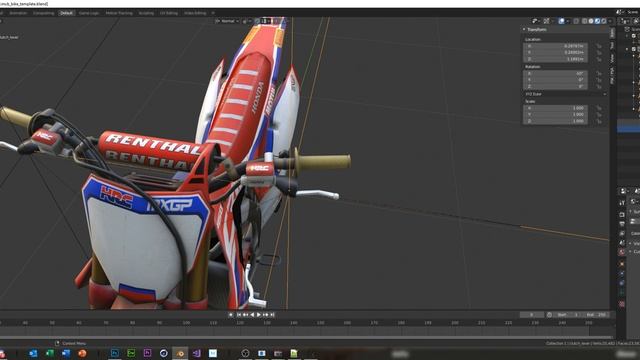Open the XYZ Euler rotation mode dropdown

[x=565, y=94]
